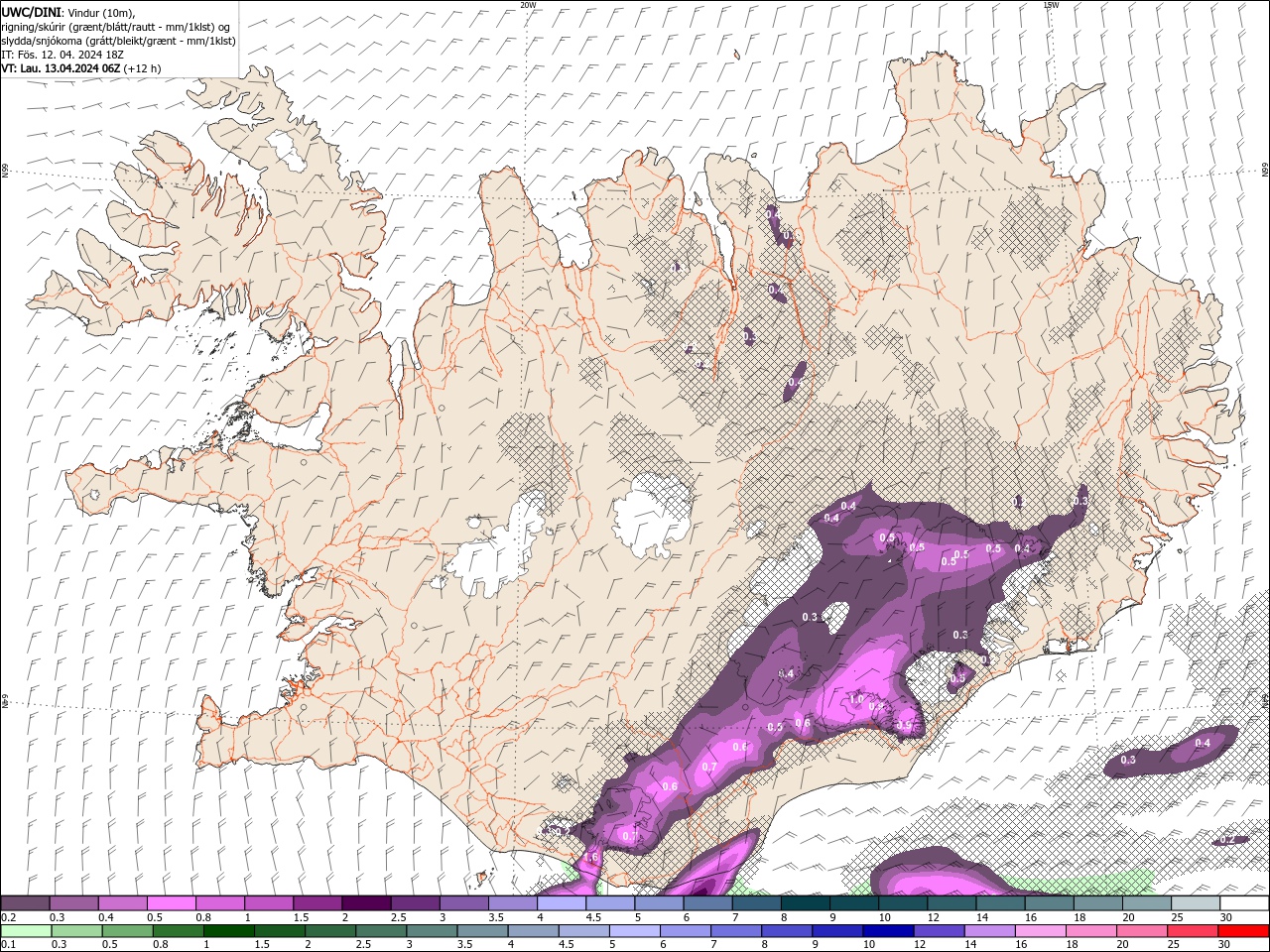This screenshot has width=1270, height=952.
Task: Select light grey upper legend swatch at 25
Action: pos(1196,903)
